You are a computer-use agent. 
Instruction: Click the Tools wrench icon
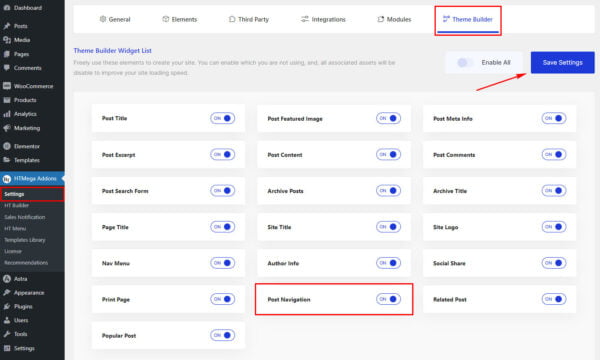tap(7, 334)
